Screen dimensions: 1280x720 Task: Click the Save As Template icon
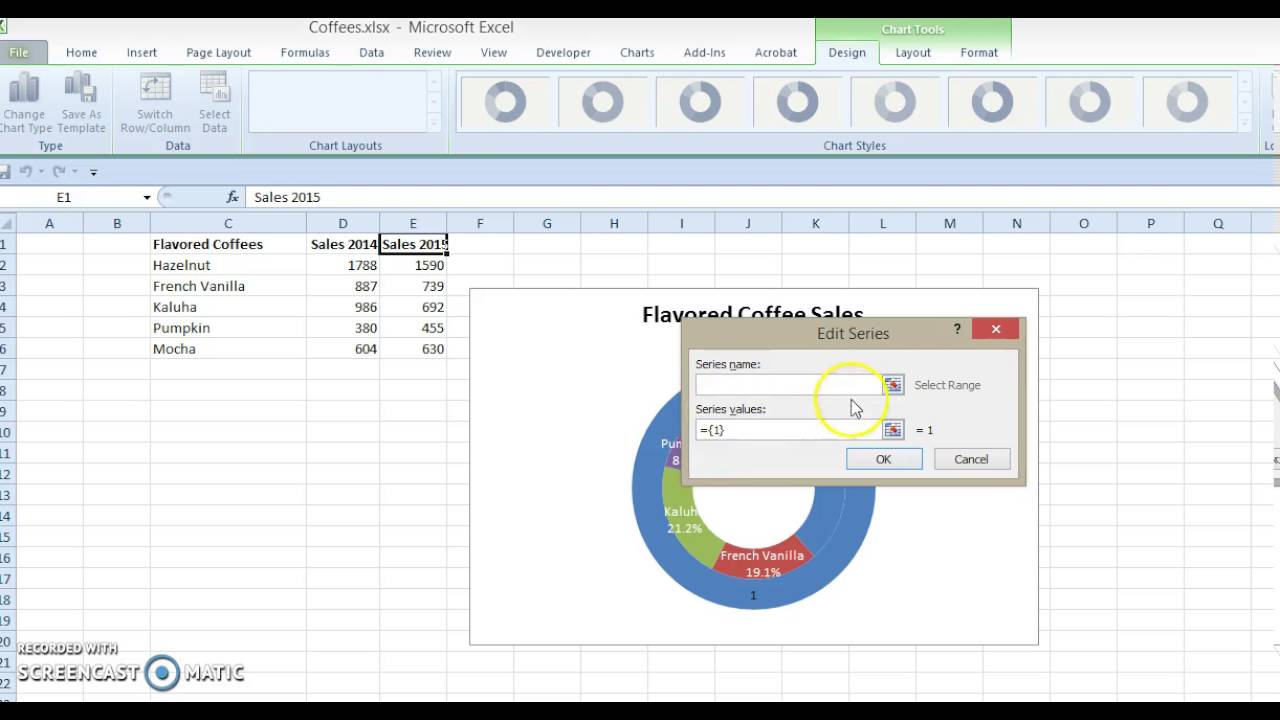point(81,103)
